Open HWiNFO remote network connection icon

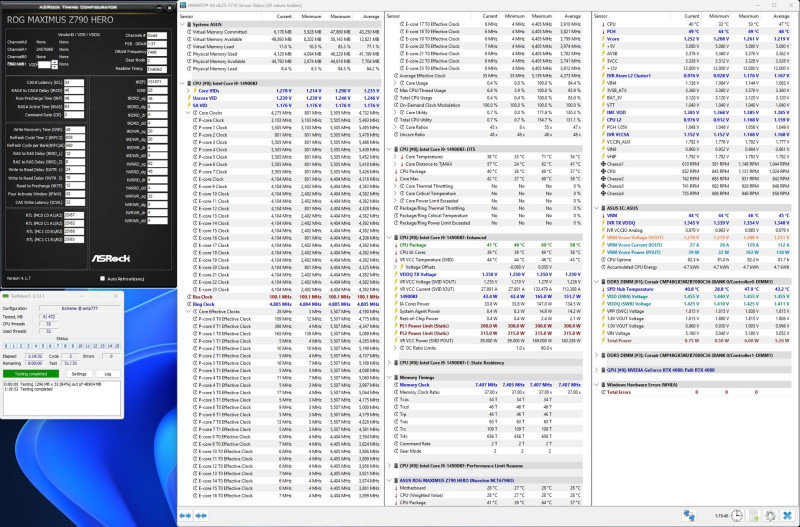[x=689, y=515]
